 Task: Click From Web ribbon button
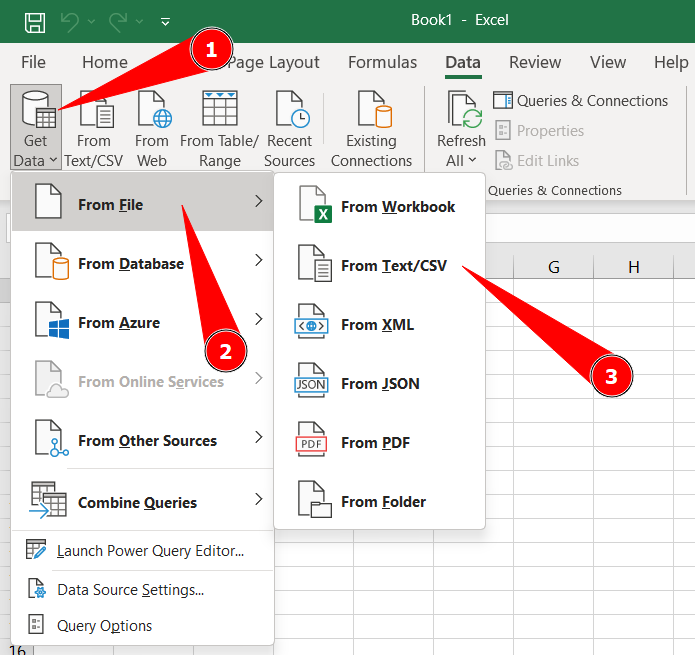(x=152, y=129)
